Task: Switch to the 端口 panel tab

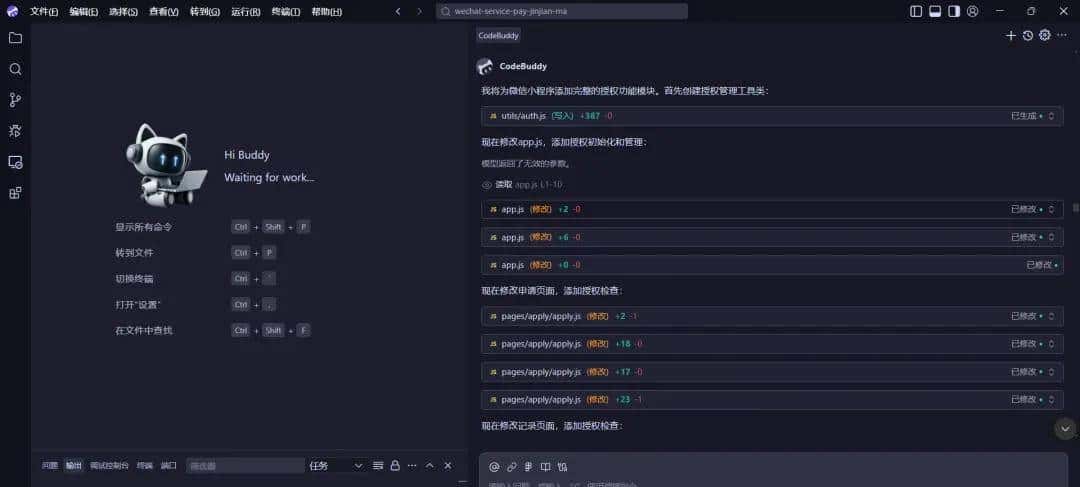Action: [169, 466]
